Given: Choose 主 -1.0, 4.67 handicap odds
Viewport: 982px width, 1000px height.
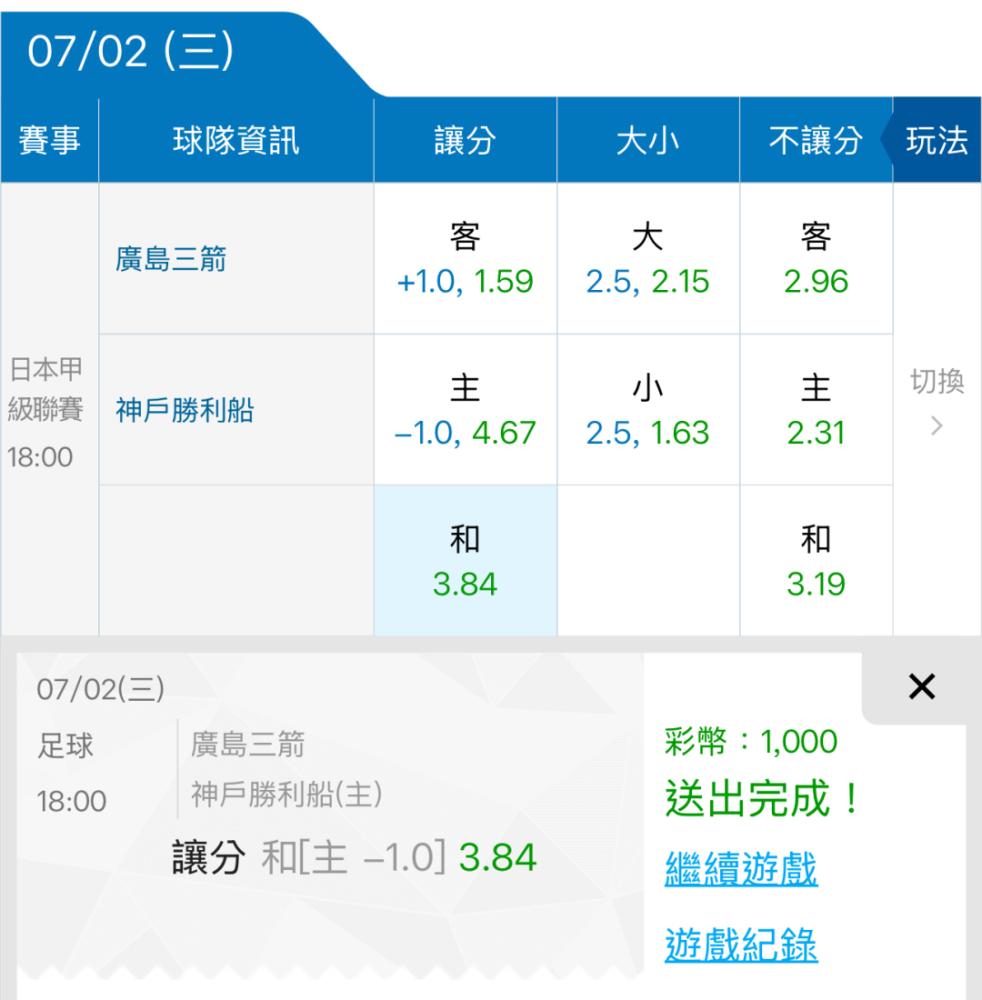Looking at the screenshot, I should click(x=465, y=410).
